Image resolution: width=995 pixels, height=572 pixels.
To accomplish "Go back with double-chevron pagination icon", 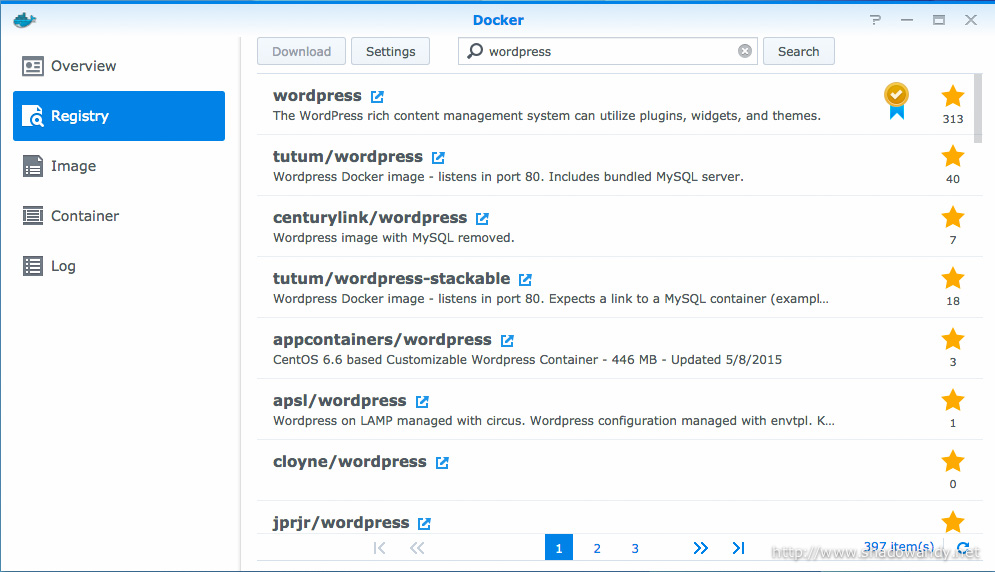I will coord(417,548).
